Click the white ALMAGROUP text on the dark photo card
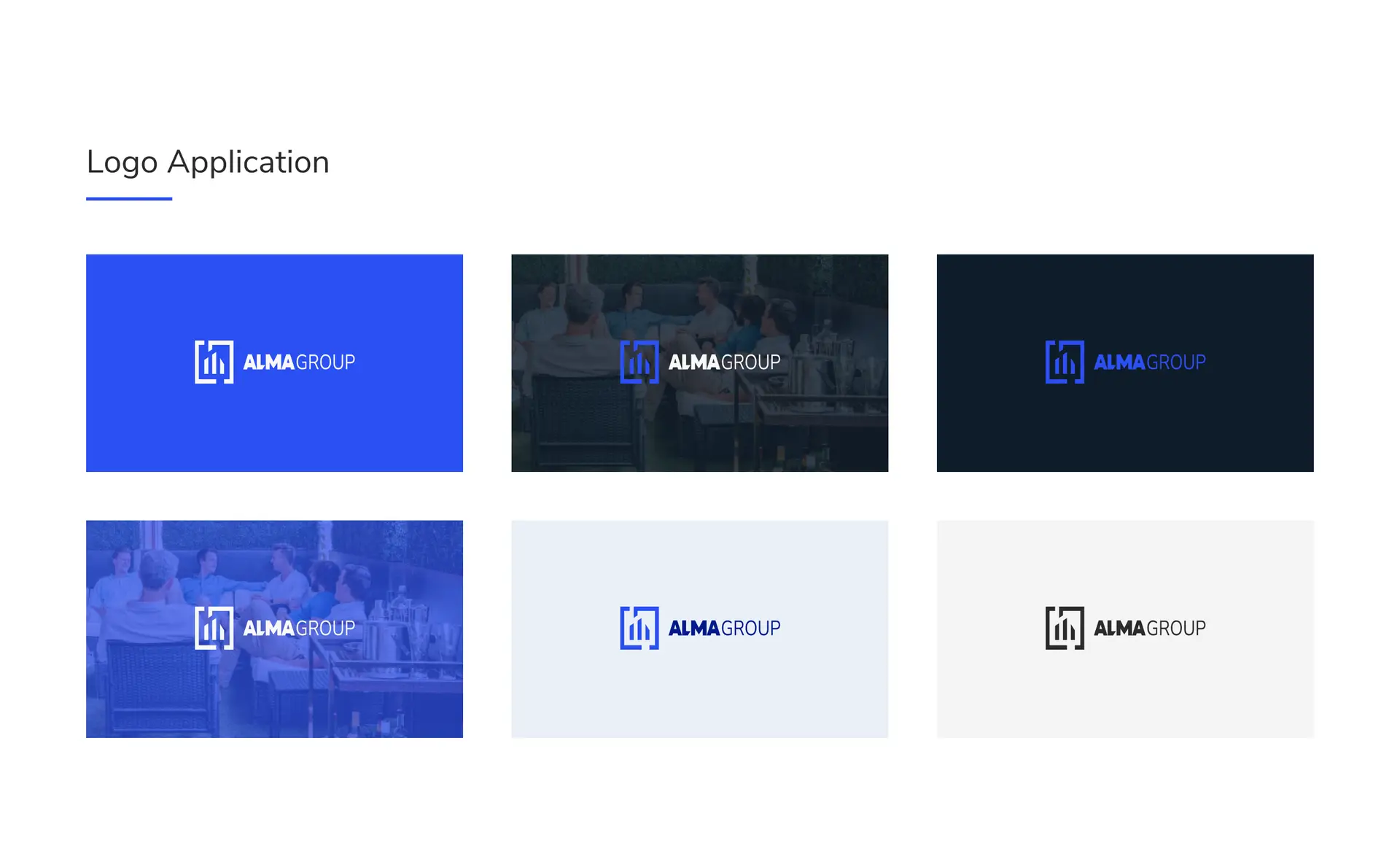 (x=724, y=362)
